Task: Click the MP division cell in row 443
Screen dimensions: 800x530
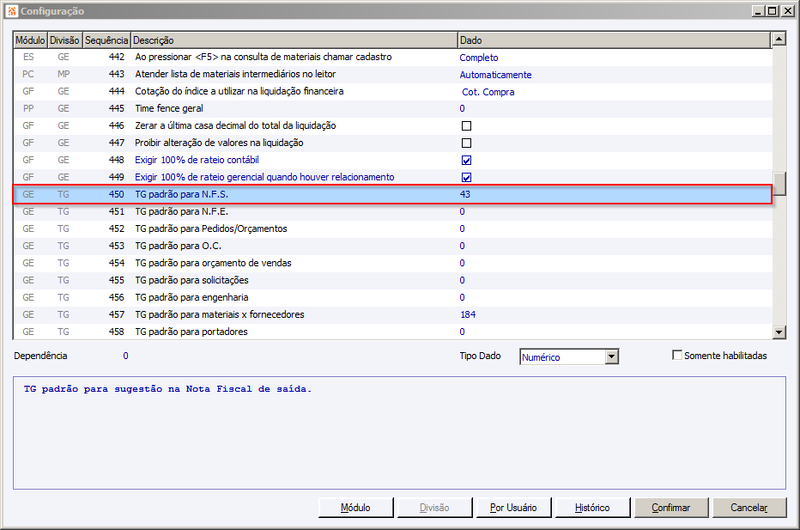Action: pyautogui.click(x=63, y=74)
